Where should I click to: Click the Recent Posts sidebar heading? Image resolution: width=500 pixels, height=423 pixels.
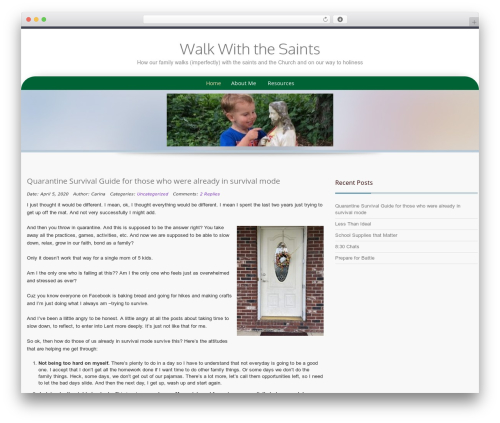coord(354,183)
